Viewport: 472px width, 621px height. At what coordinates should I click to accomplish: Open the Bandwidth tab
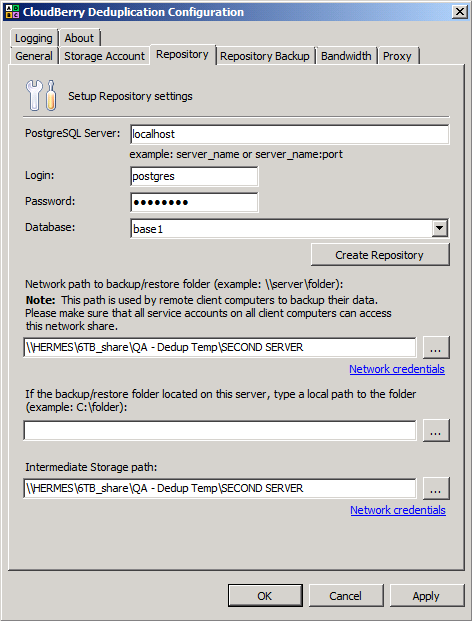click(x=346, y=56)
